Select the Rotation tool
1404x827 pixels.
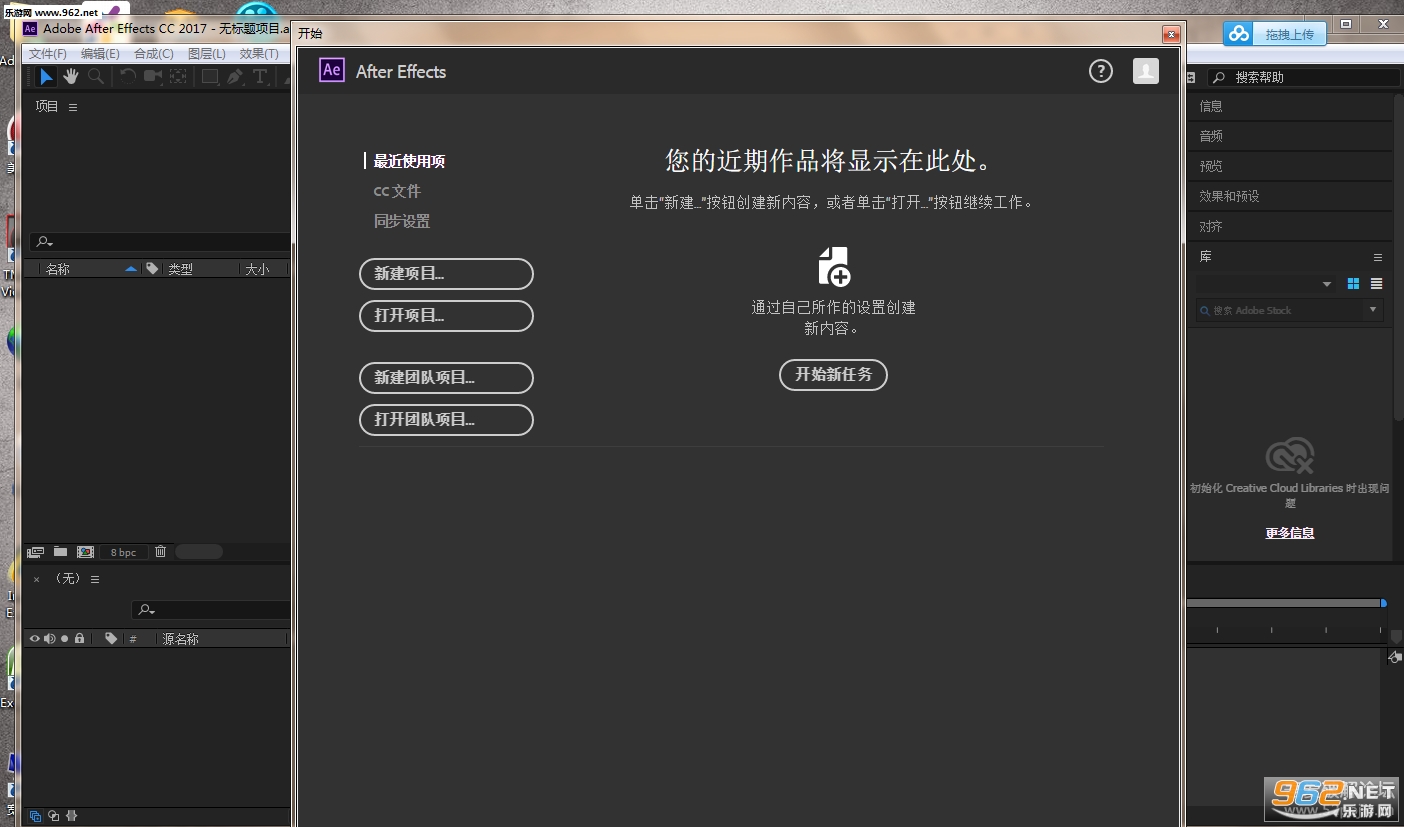tap(129, 77)
